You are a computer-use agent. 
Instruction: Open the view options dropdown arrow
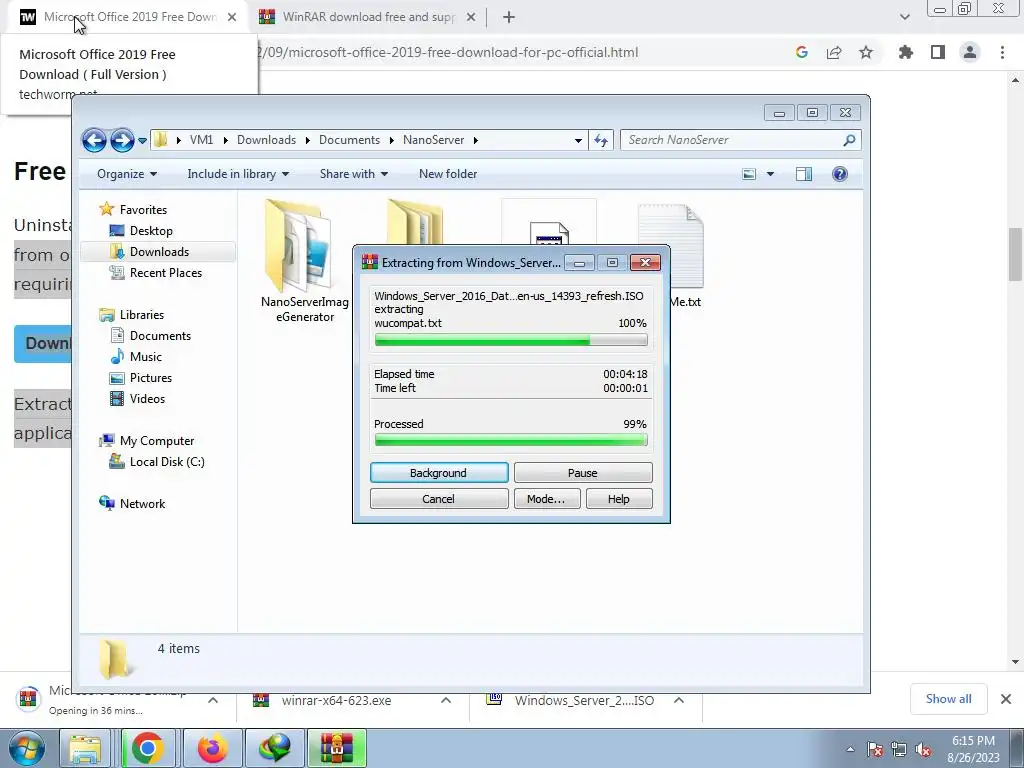pos(770,174)
